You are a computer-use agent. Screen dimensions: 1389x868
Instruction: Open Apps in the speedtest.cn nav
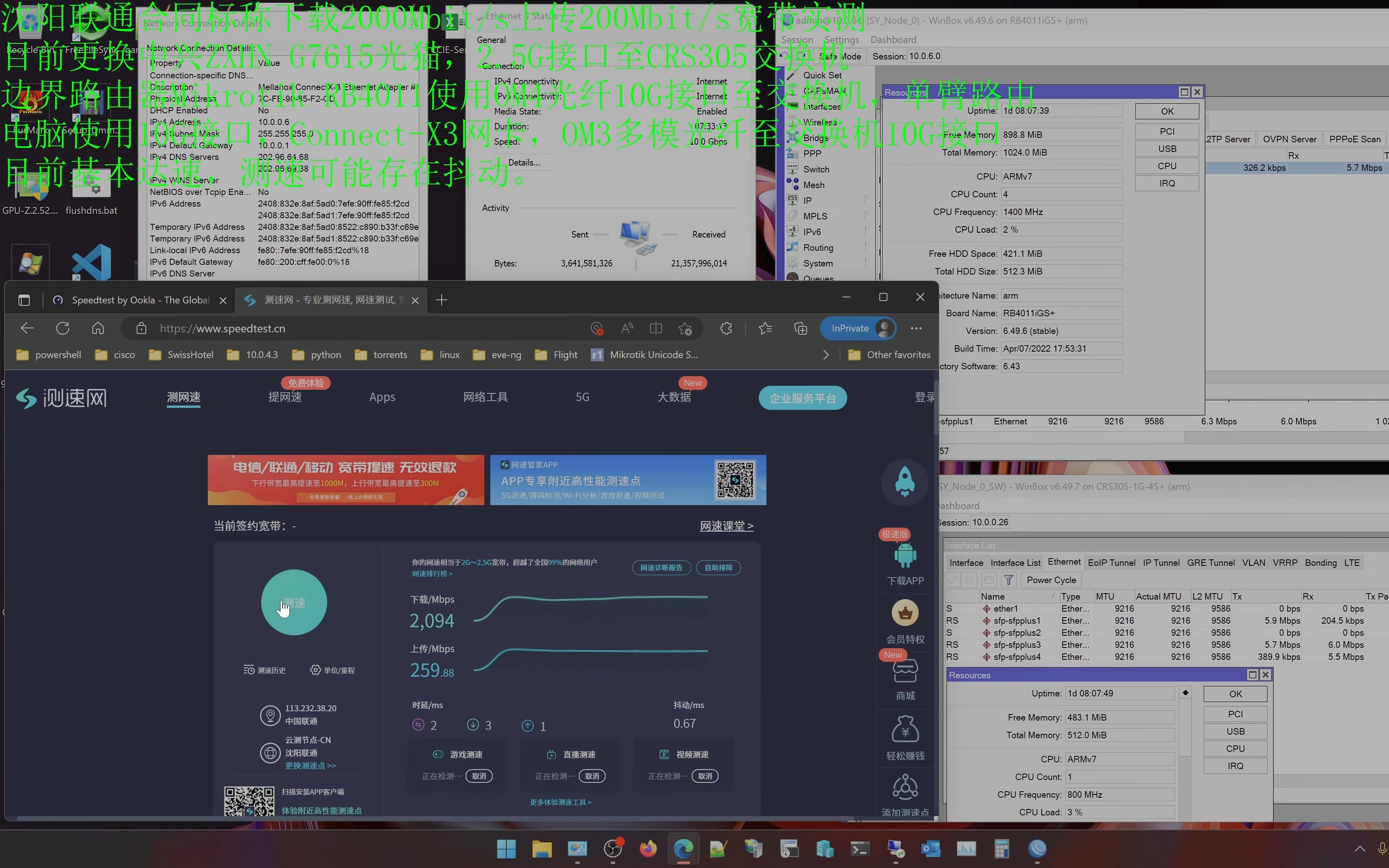pos(382,397)
